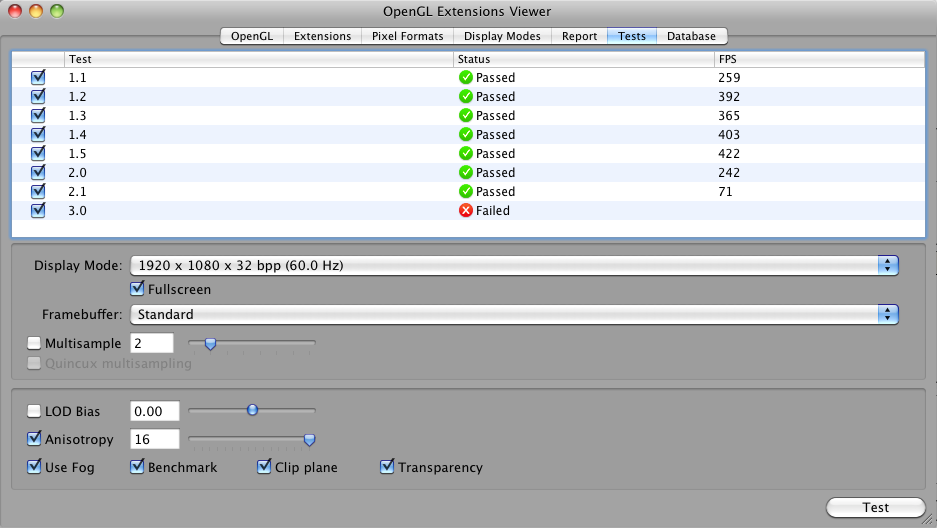Screen dimensions: 937x528
Task: Select FPS value 259
Action: pos(729,78)
